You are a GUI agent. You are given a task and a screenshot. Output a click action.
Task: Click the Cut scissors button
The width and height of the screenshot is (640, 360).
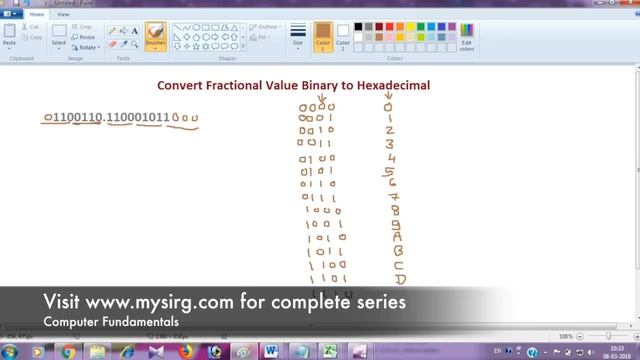(31, 27)
